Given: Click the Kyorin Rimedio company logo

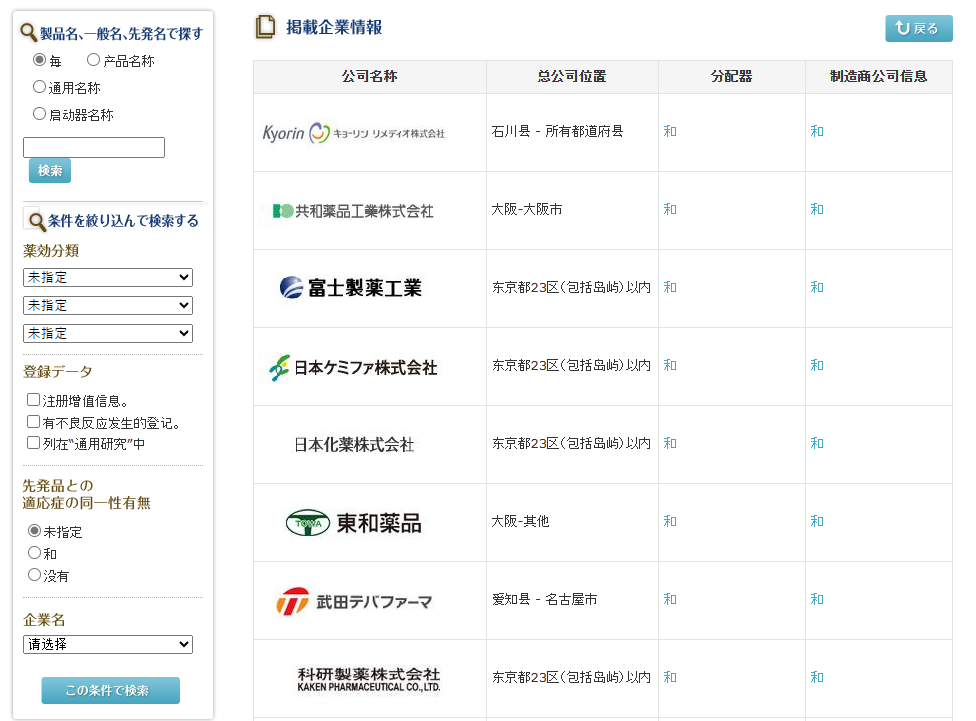Looking at the screenshot, I should click(354, 133).
